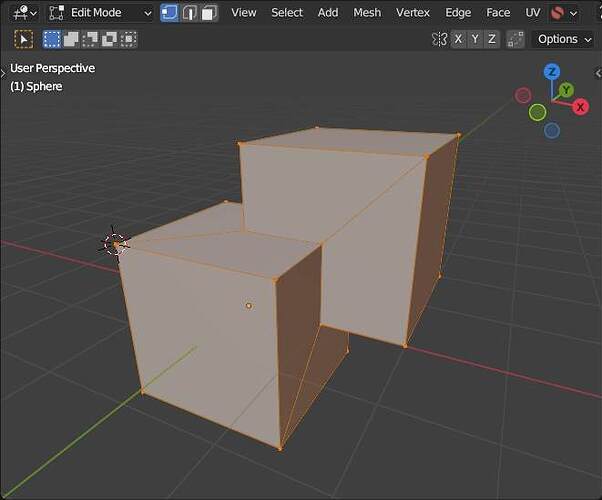Viewport: 602px width, 500px height.
Task: Open the Vertex menu
Action: coord(413,13)
